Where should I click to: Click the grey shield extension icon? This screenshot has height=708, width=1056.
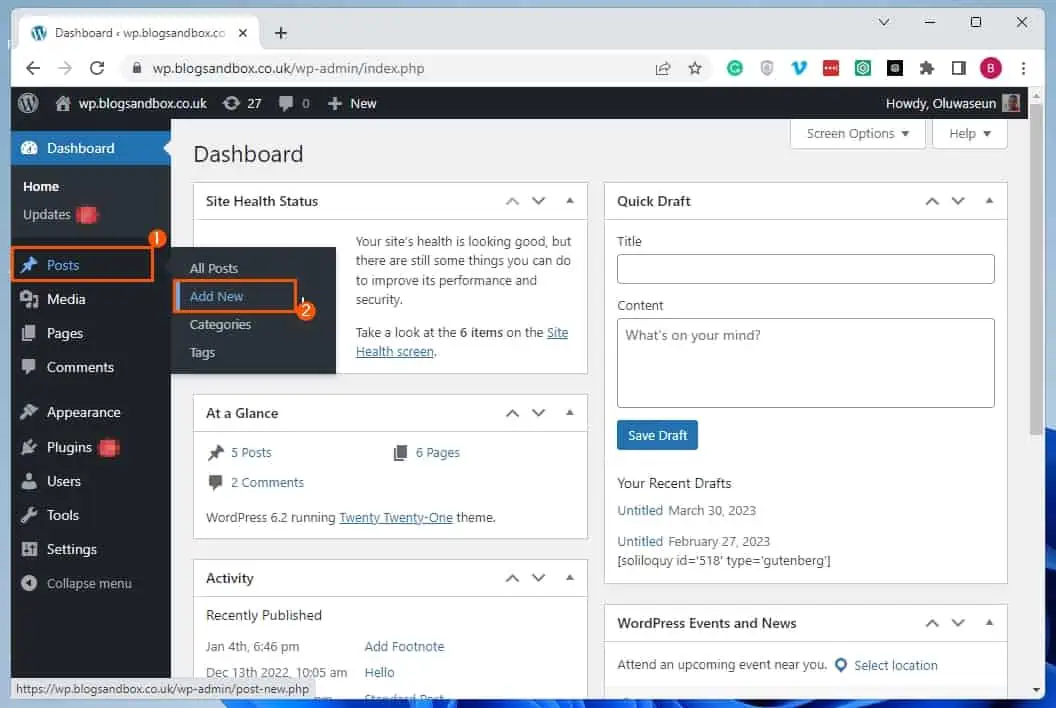[766, 68]
